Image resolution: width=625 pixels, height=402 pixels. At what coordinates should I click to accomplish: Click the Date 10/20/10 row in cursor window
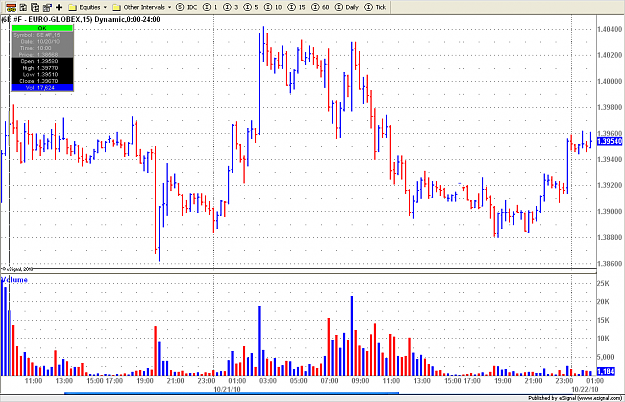(42, 41)
